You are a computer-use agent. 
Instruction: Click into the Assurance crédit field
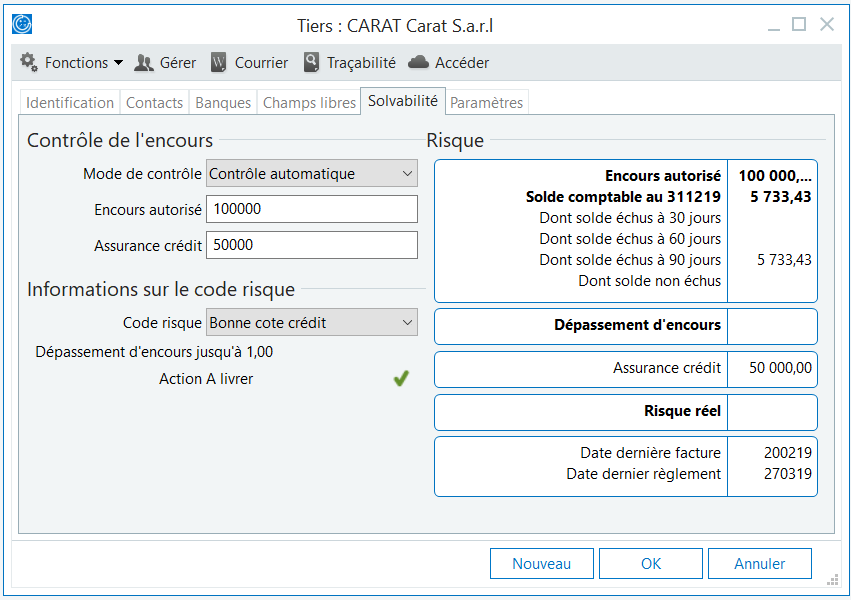coord(311,245)
